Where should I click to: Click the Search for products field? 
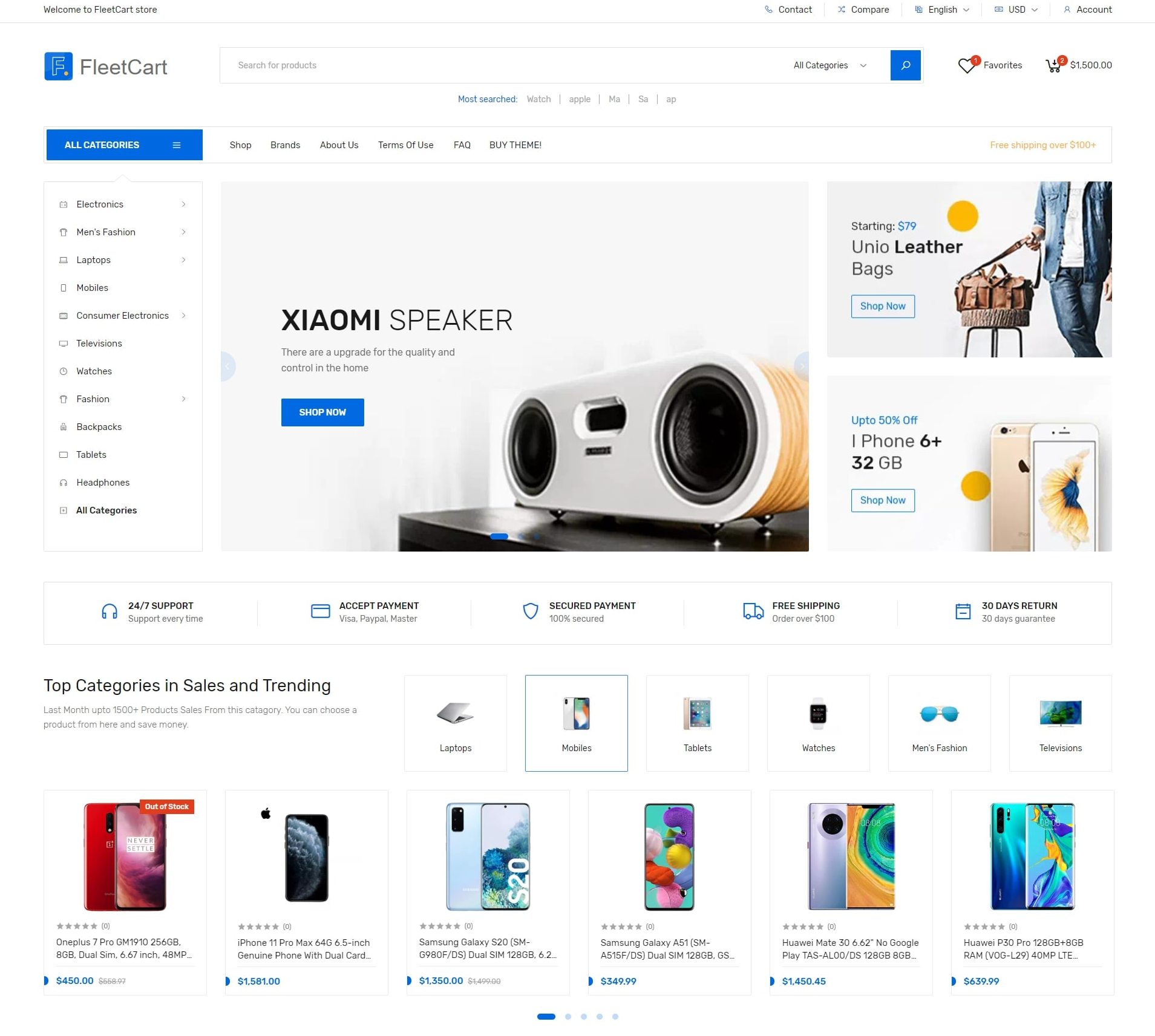click(502, 65)
